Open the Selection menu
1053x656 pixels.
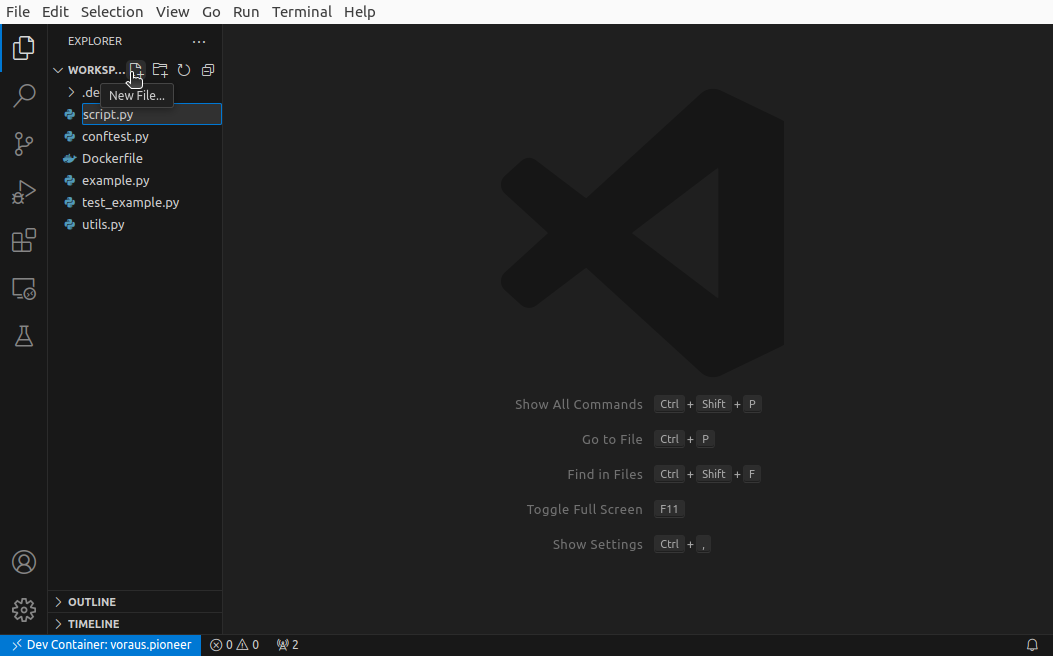coord(112,12)
